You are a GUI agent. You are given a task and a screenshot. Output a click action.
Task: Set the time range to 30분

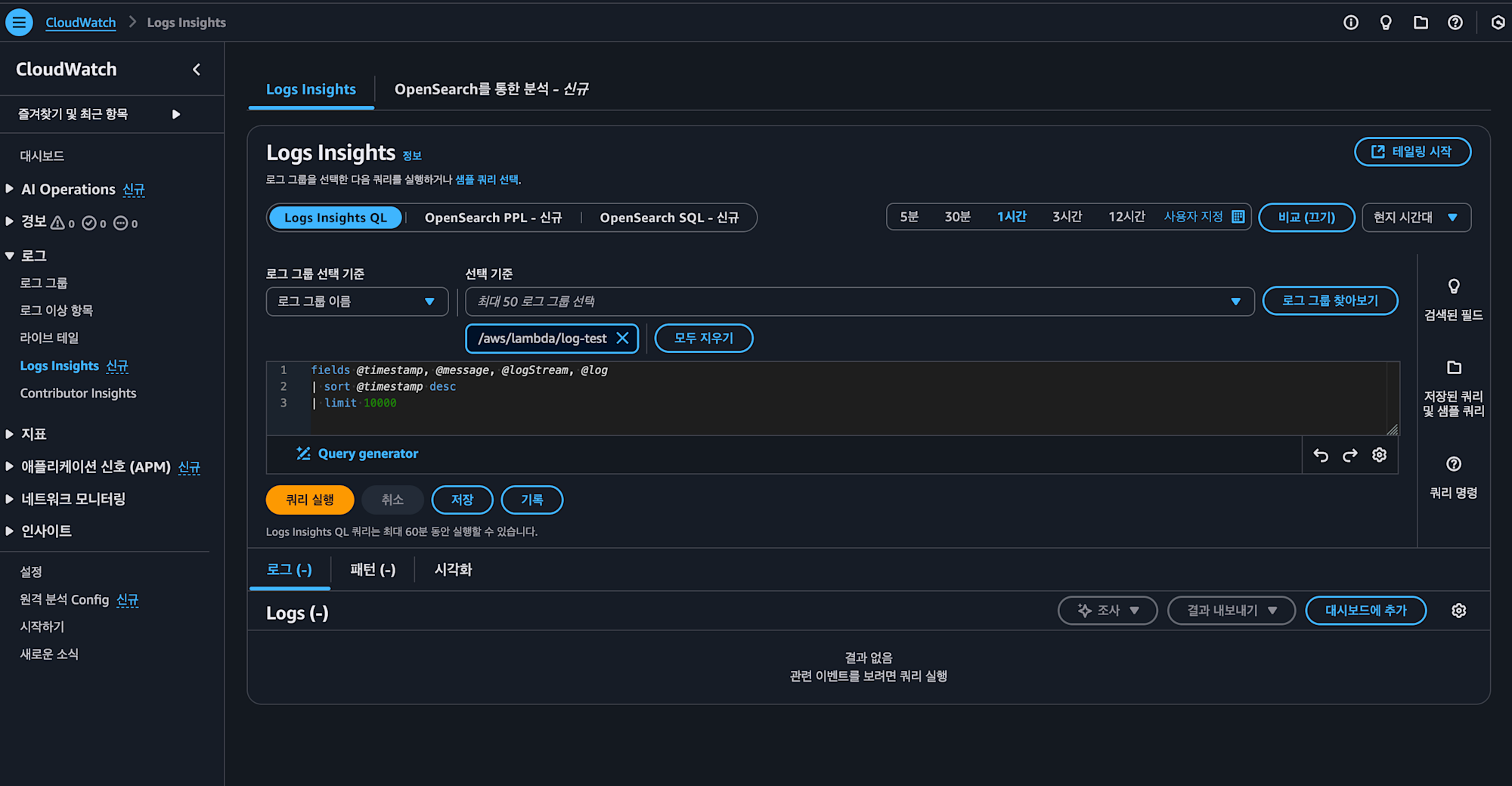[957, 217]
